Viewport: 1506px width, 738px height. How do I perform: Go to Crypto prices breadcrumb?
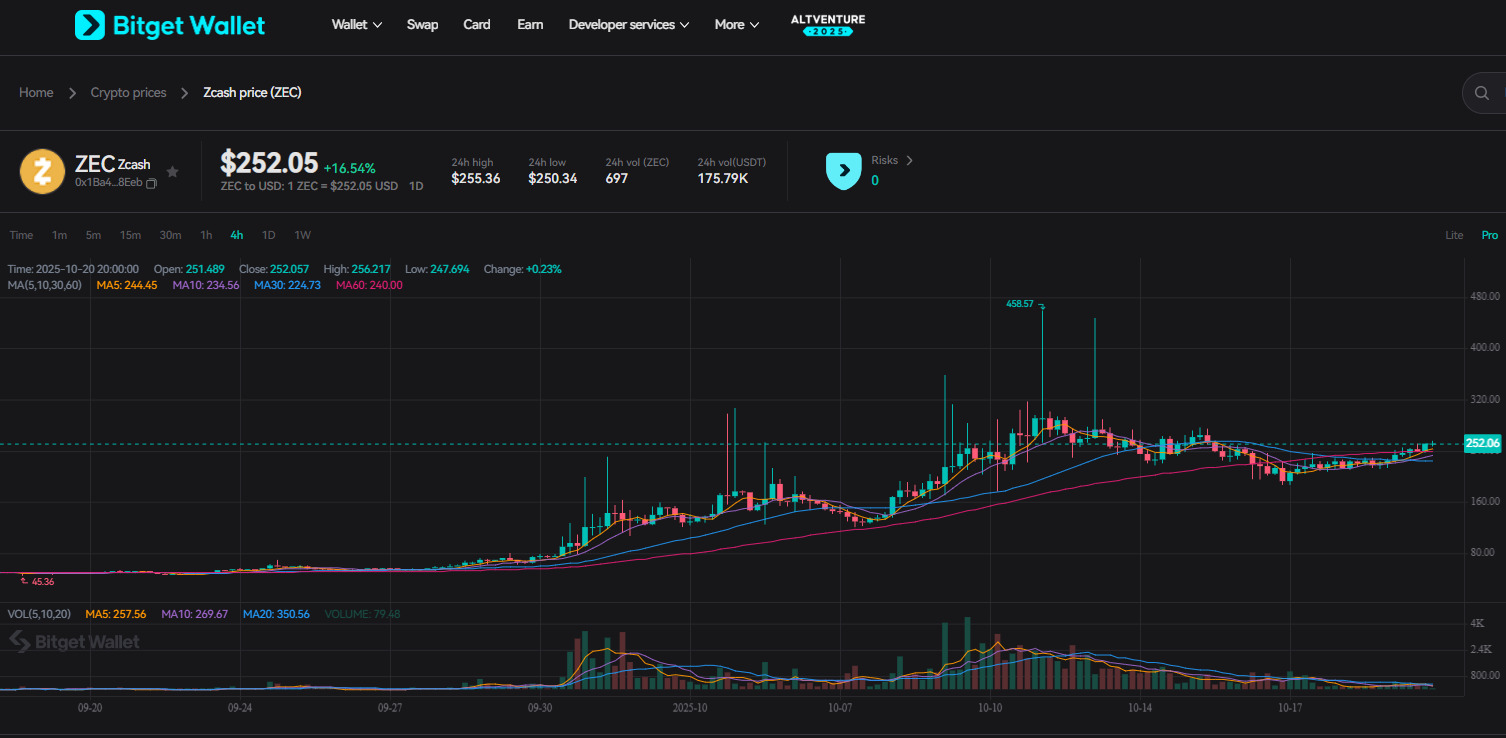tap(128, 93)
